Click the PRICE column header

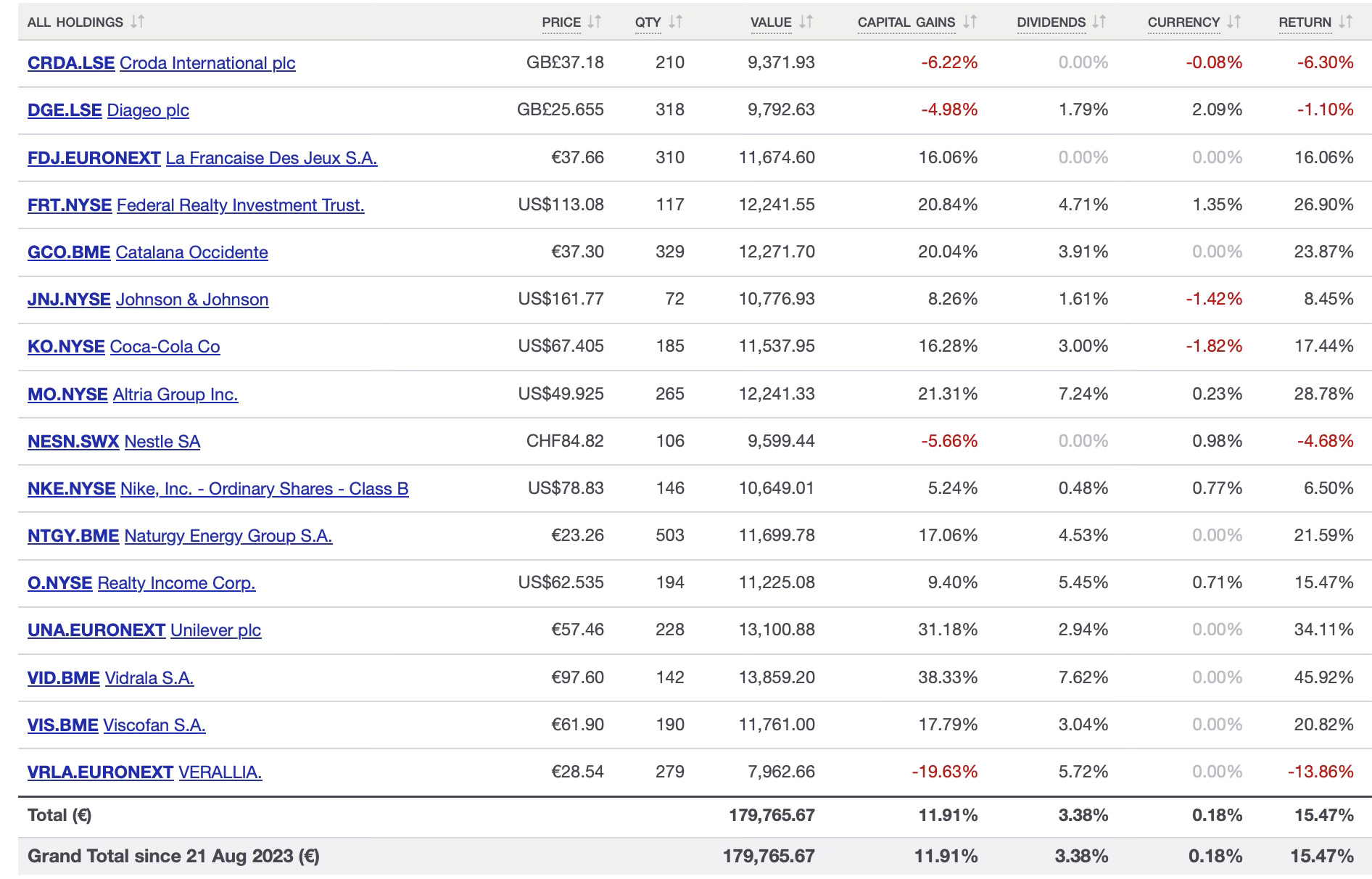pos(561,22)
